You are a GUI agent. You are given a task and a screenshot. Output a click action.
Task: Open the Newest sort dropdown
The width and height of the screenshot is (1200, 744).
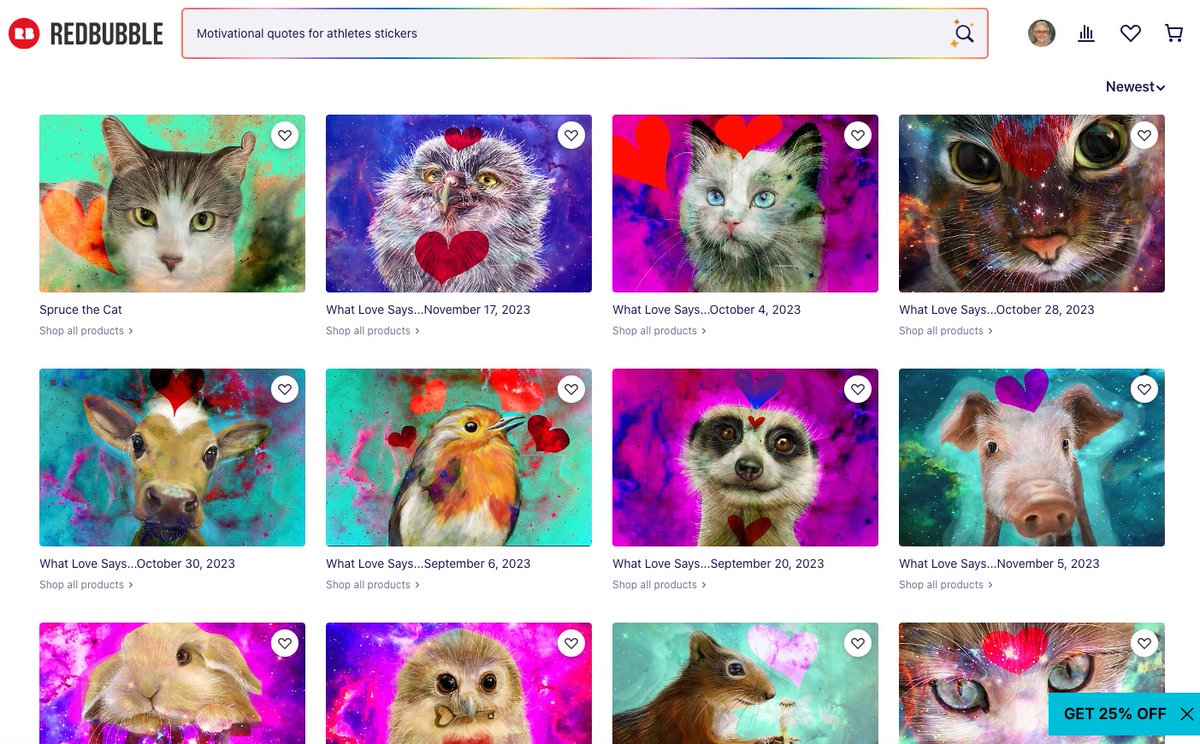(1134, 87)
